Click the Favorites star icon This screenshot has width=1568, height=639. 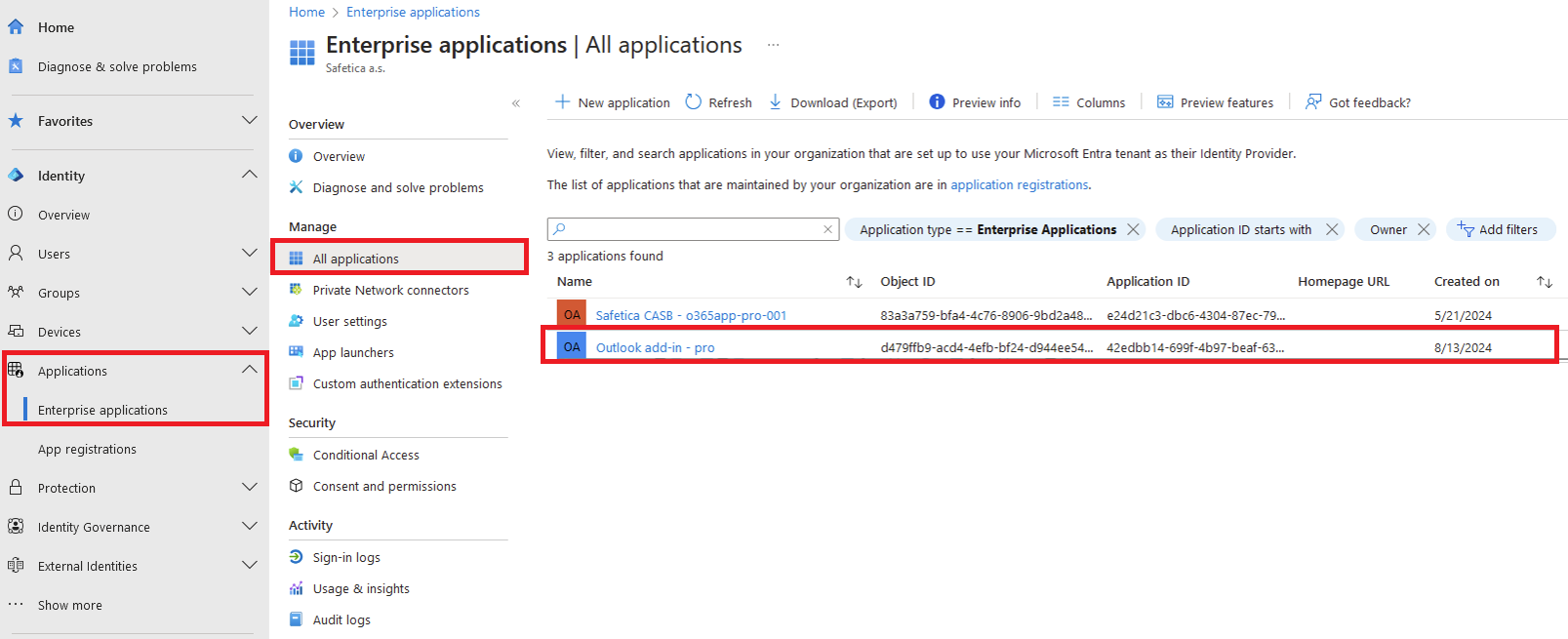click(16, 121)
